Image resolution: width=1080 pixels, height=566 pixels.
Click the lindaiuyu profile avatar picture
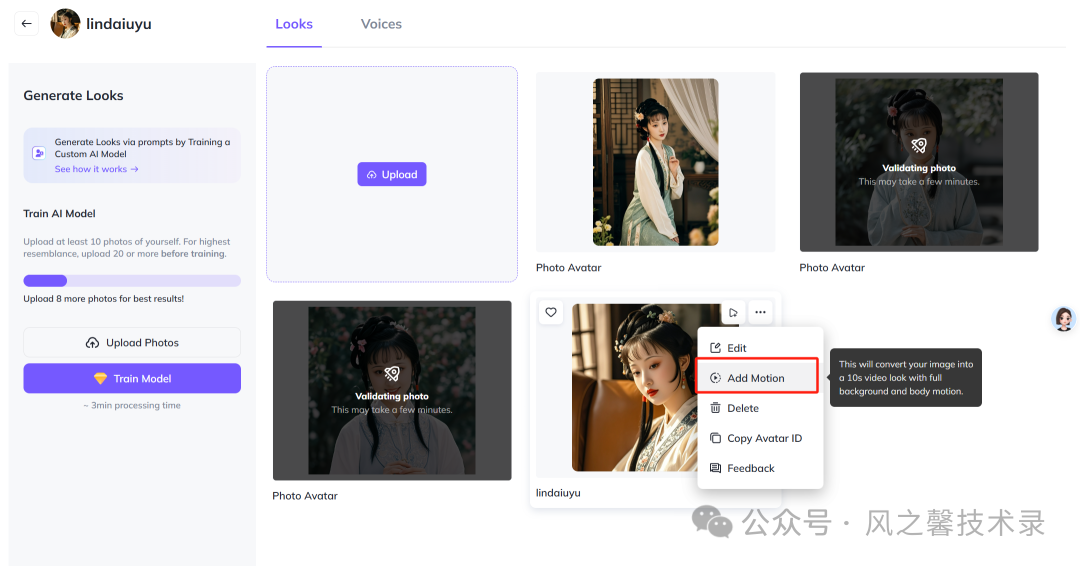point(65,24)
